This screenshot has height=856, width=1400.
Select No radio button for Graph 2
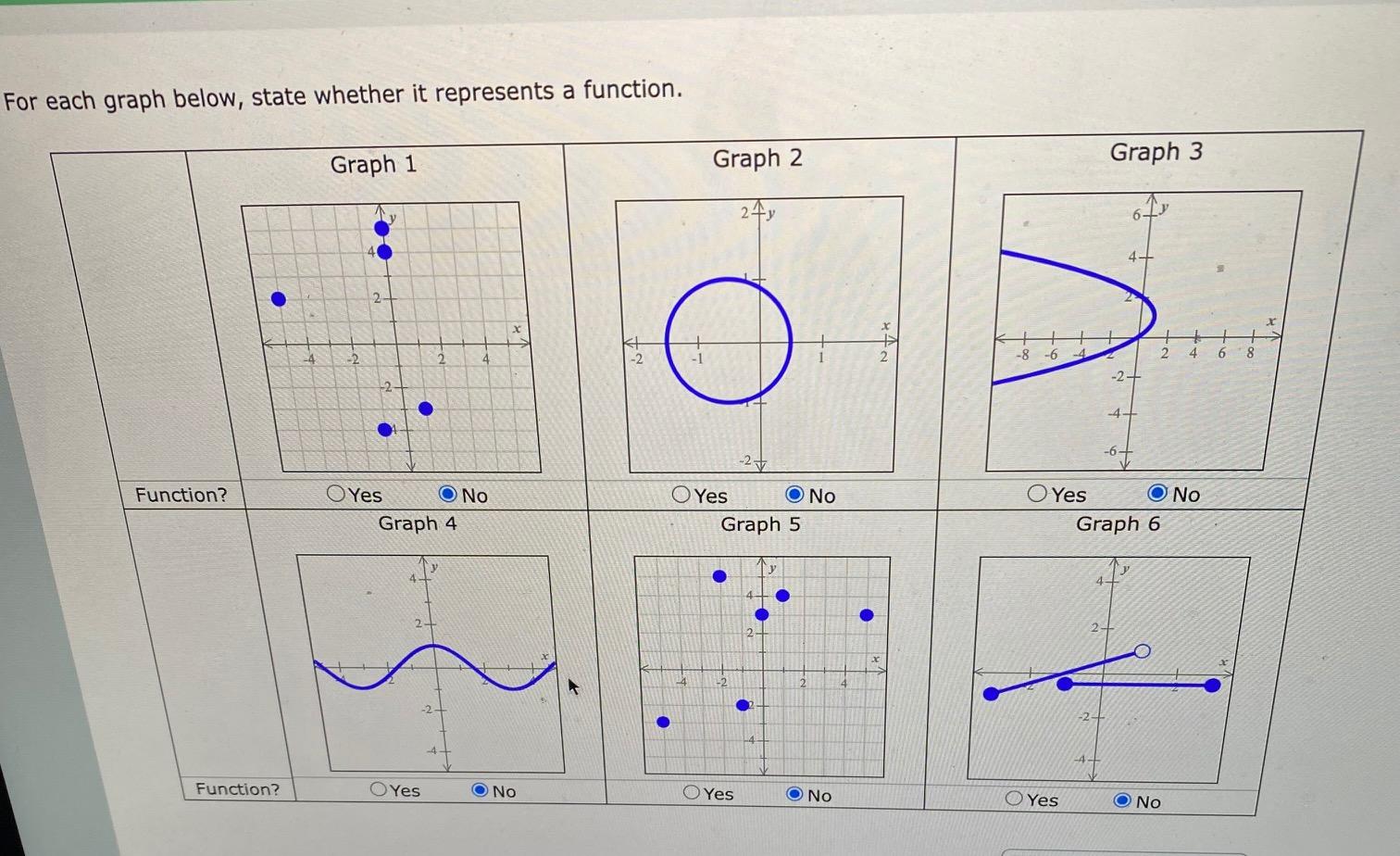pos(794,495)
